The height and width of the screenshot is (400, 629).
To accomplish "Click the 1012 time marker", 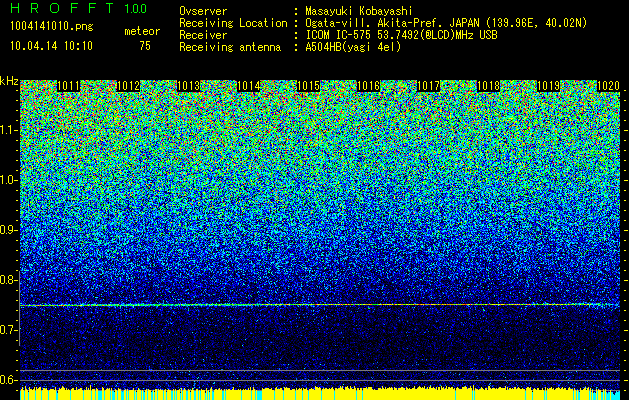I will tap(128, 86).
